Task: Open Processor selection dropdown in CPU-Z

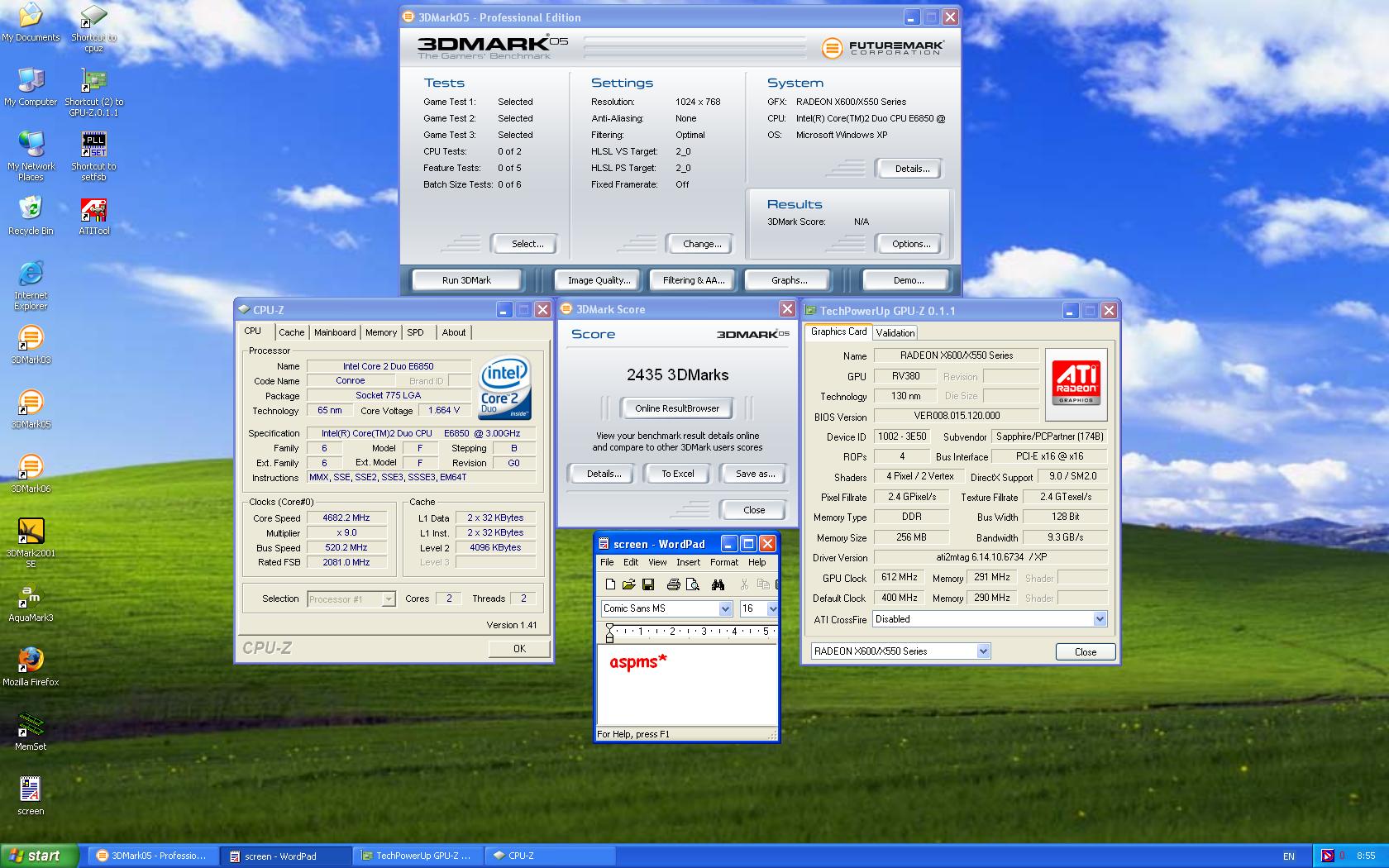Action: pos(389,599)
